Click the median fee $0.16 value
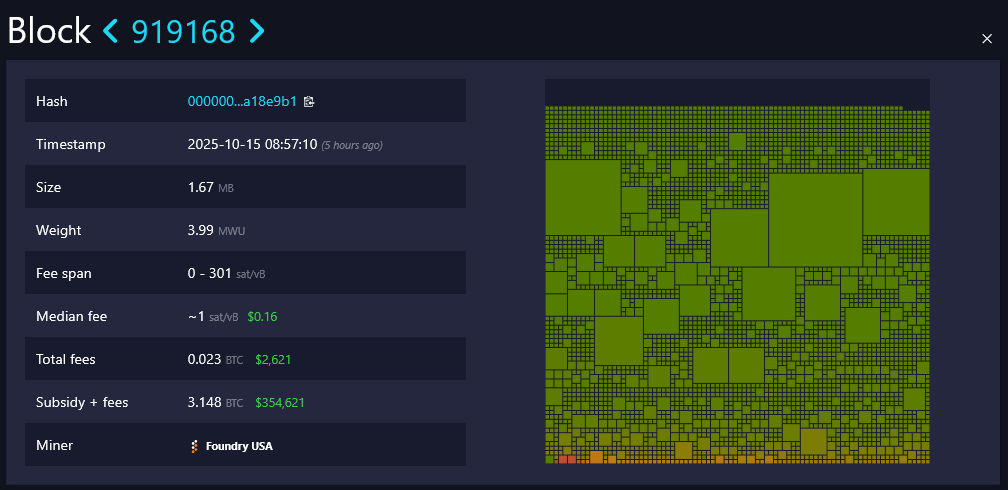Viewport: 1008px width, 490px height. pyautogui.click(x=262, y=317)
